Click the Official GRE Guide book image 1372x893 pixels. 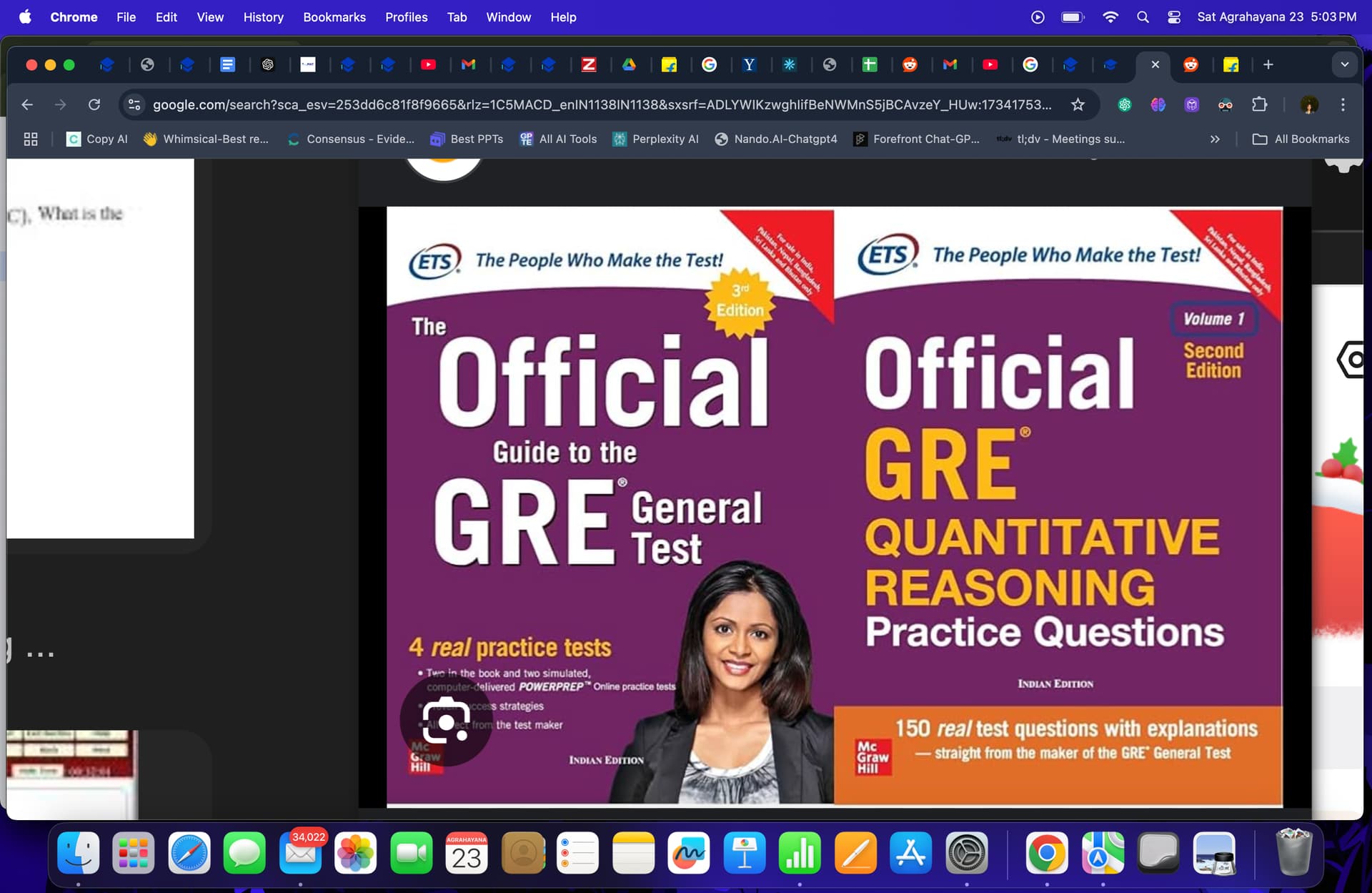pyautogui.click(x=610, y=508)
